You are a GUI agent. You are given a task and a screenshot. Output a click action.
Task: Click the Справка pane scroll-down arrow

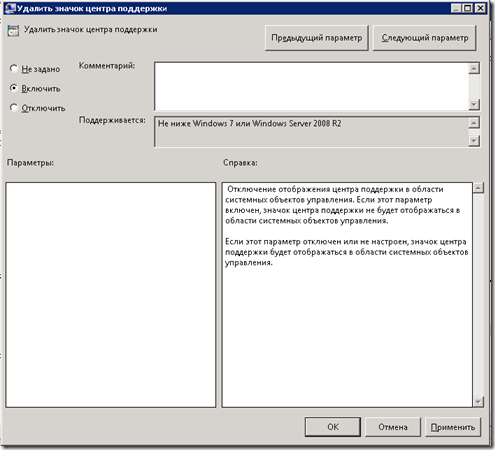pyautogui.click(x=478, y=401)
